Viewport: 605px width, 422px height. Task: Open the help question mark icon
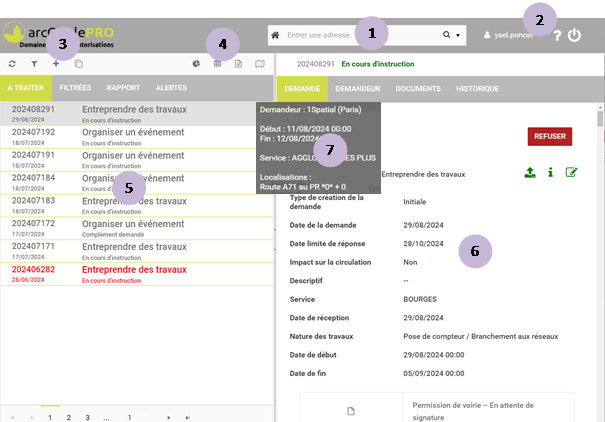pyautogui.click(x=556, y=36)
